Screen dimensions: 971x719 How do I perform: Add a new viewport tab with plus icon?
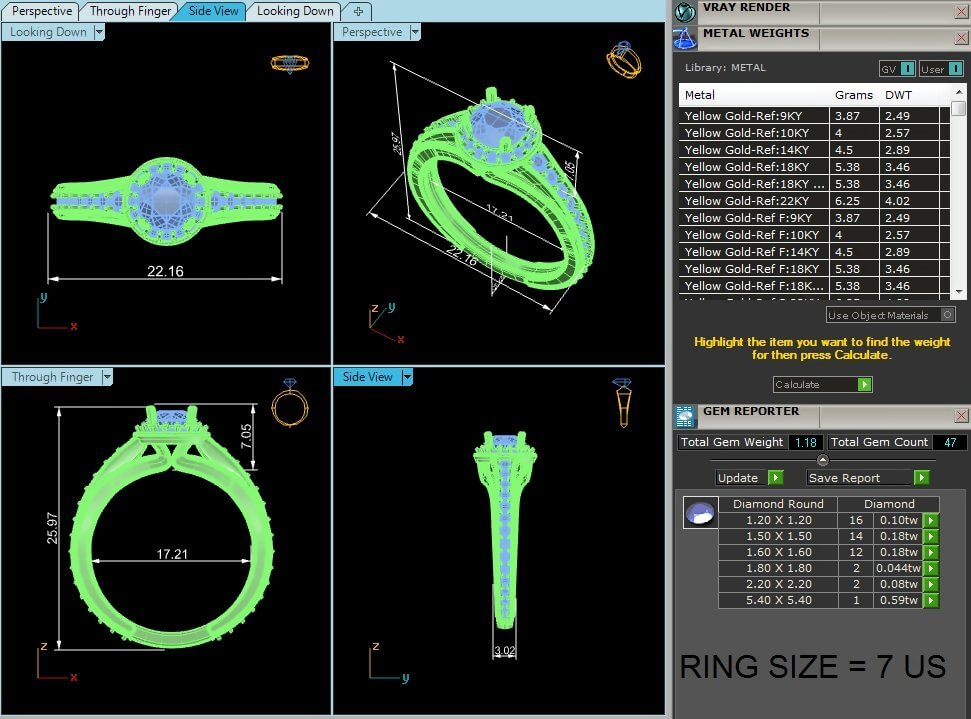click(358, 11)
